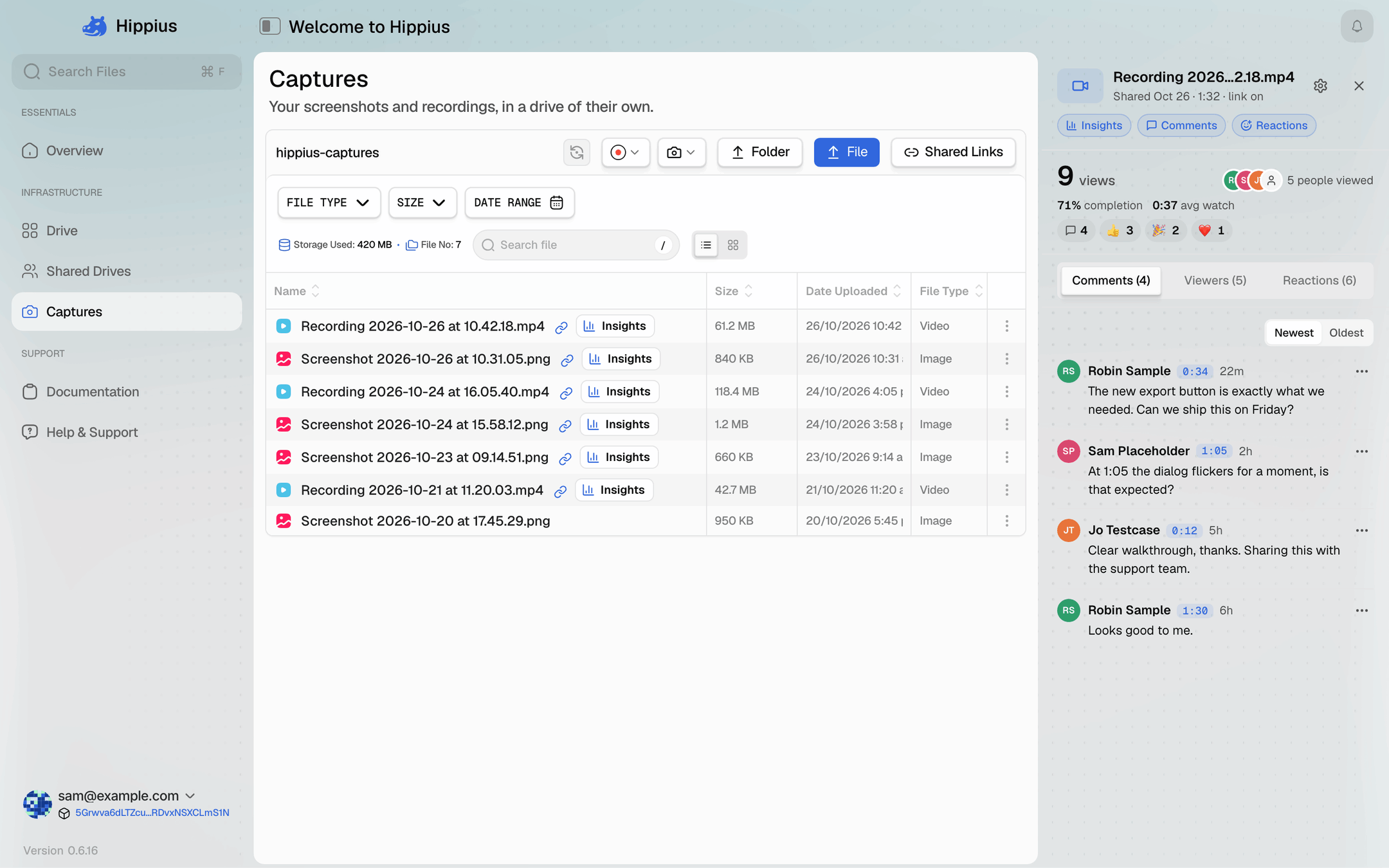Click the thumbs-up reaction count
This screenshot has height=868, width=1389.
[x=1120, y=230]
